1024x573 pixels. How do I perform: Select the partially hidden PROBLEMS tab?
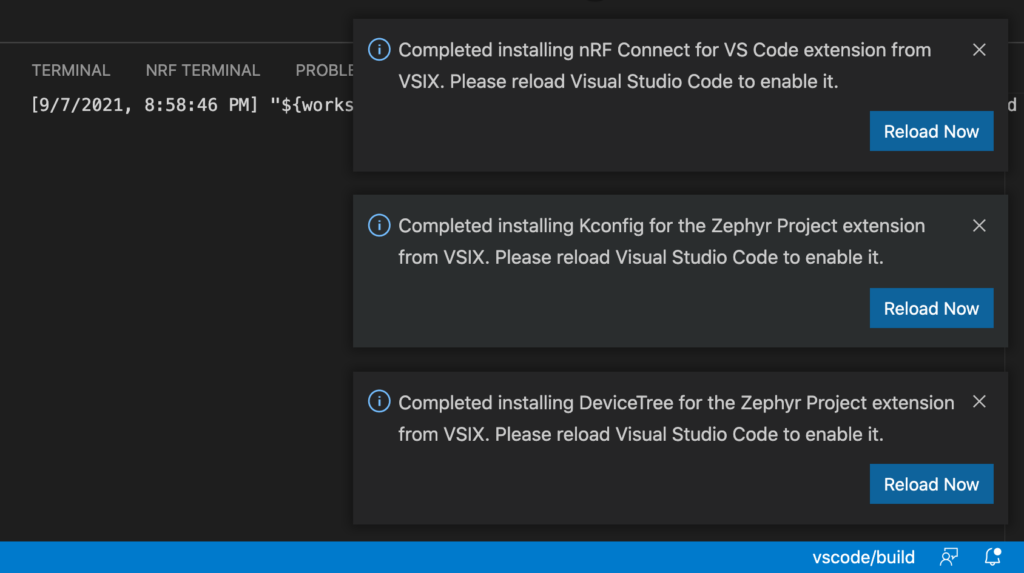point(324,70)
